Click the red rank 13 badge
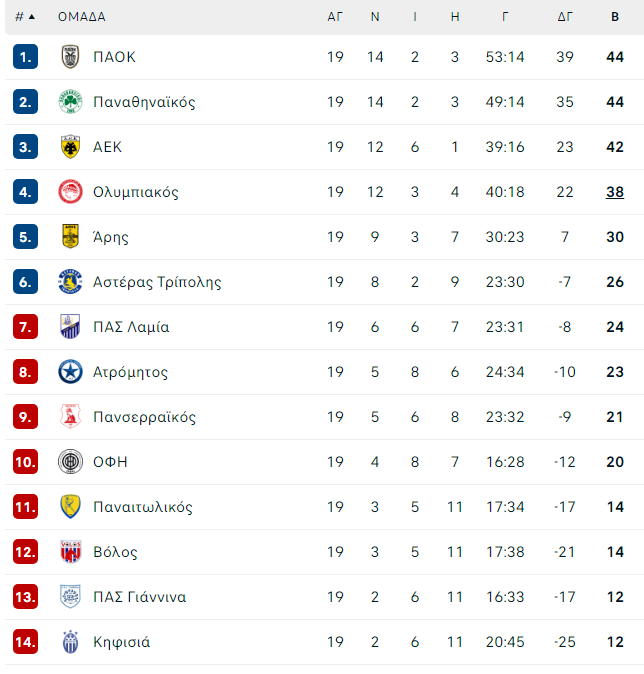 coord(25,597)
